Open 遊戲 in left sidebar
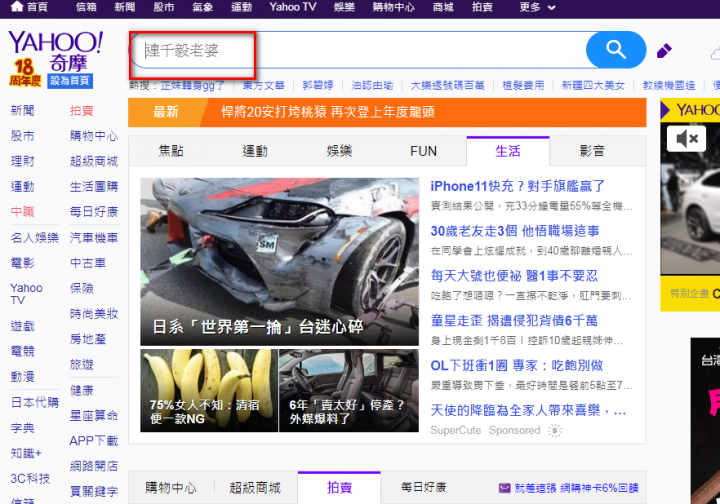720x504 pixels. pos(22,326)
